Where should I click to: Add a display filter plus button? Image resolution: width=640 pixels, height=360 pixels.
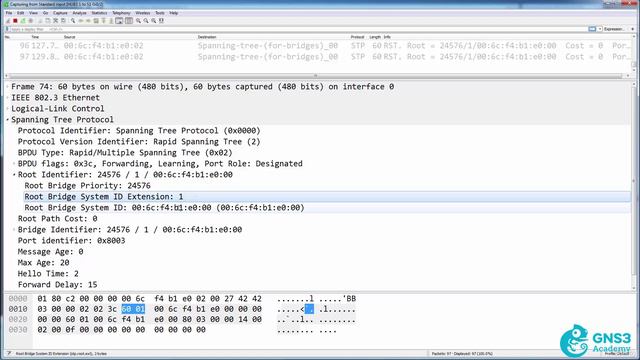633,29
